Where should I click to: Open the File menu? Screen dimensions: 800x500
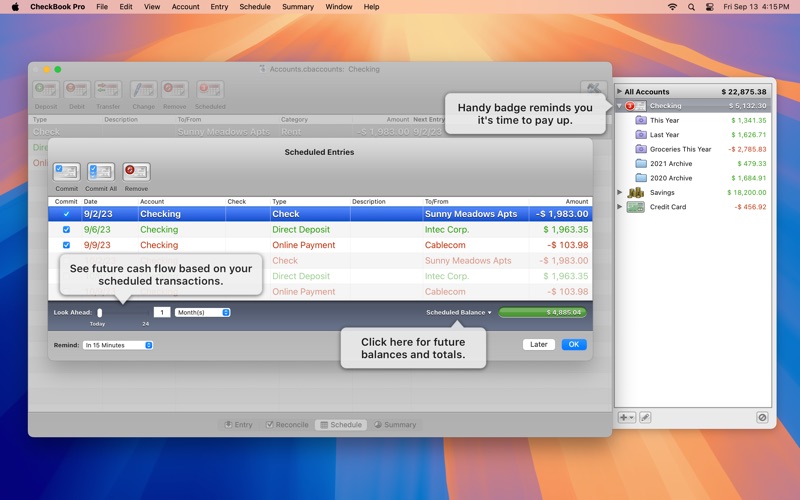pos(102,7)
